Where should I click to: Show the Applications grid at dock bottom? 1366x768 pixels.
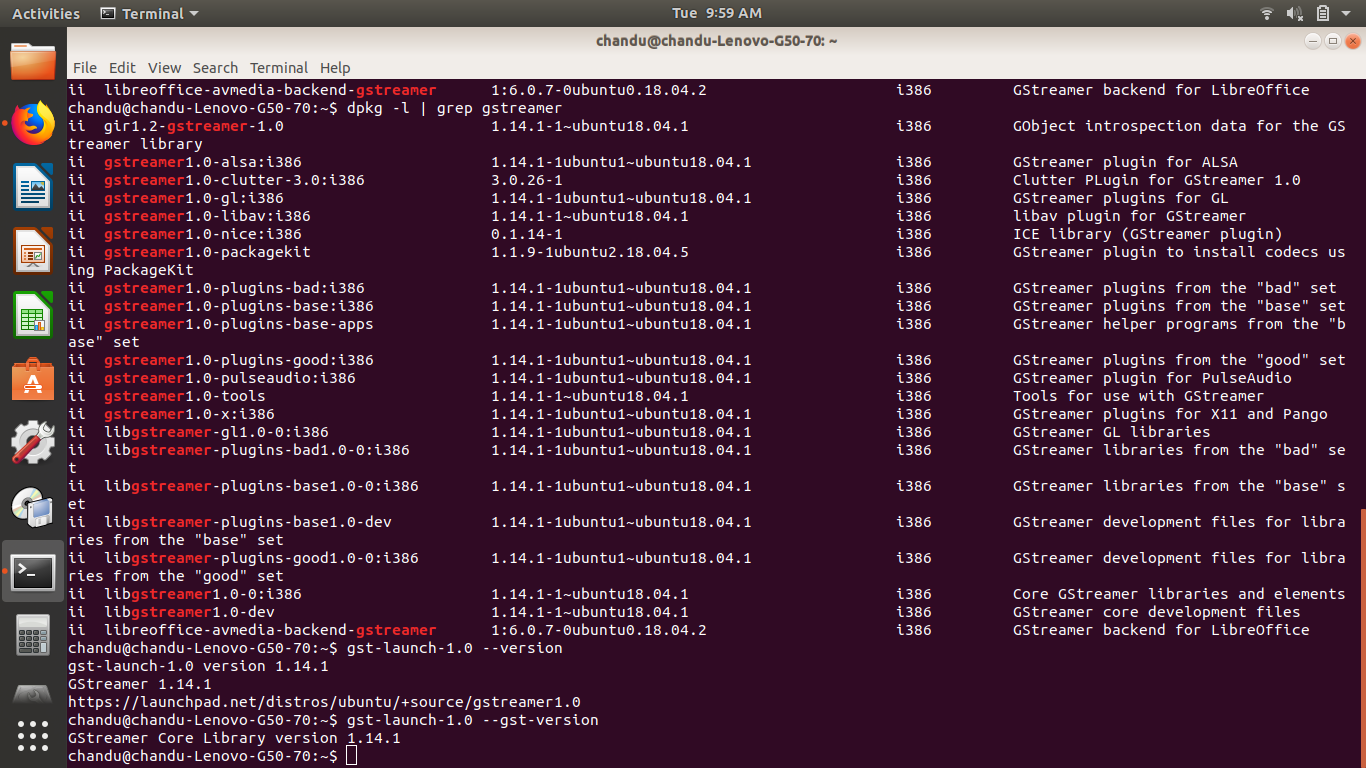[x=33, y=737]
